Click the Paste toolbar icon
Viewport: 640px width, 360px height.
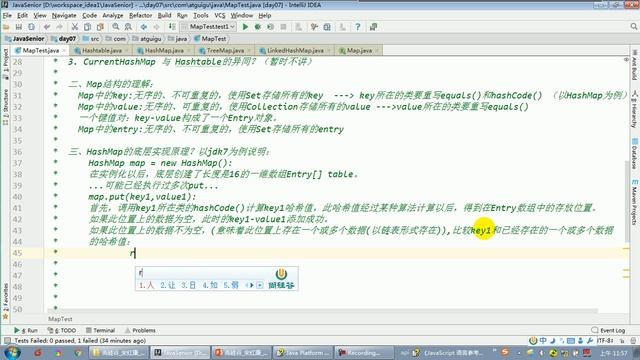100,27
